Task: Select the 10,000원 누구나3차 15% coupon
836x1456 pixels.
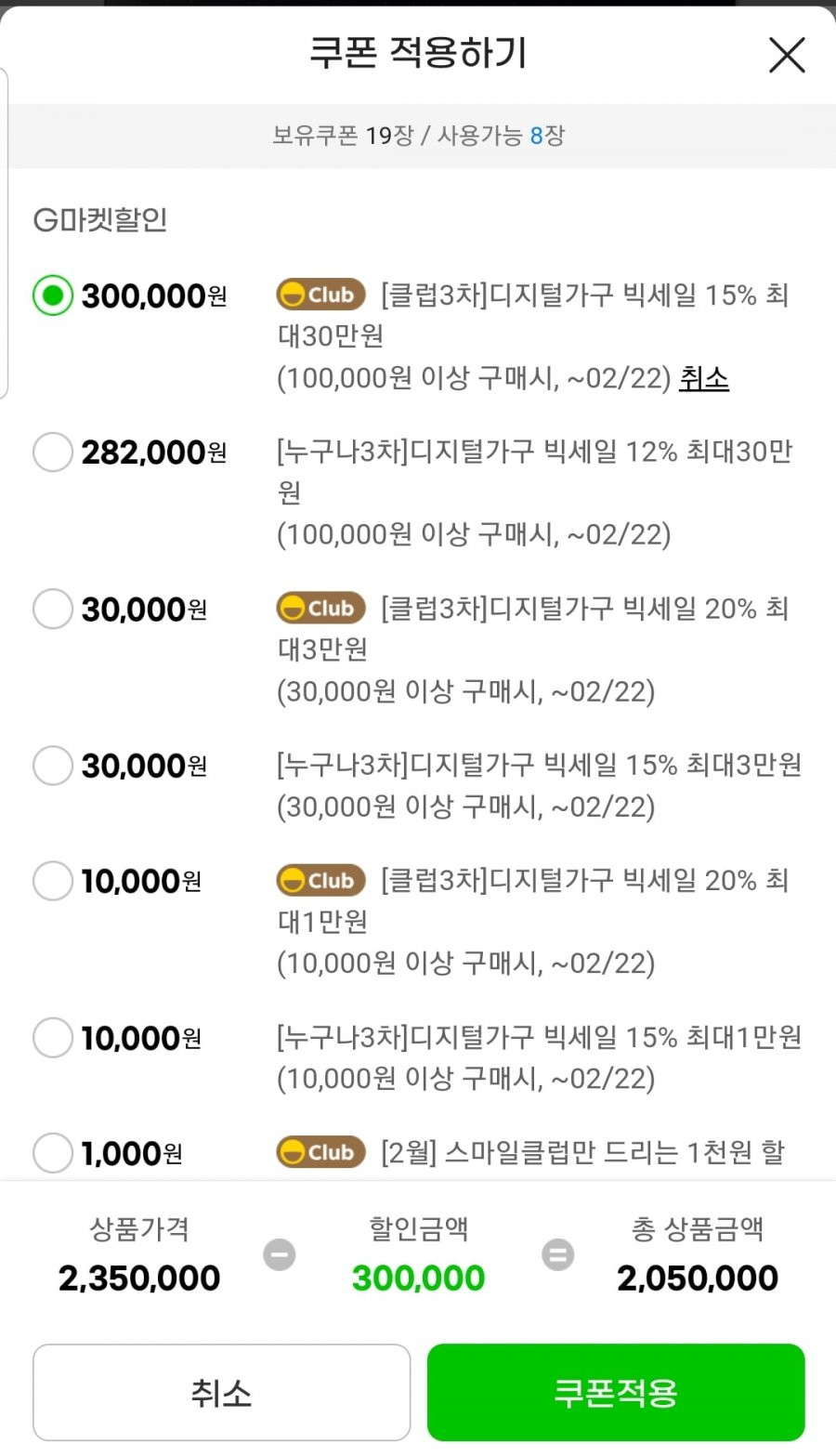Action: (x=53, y=1038)
